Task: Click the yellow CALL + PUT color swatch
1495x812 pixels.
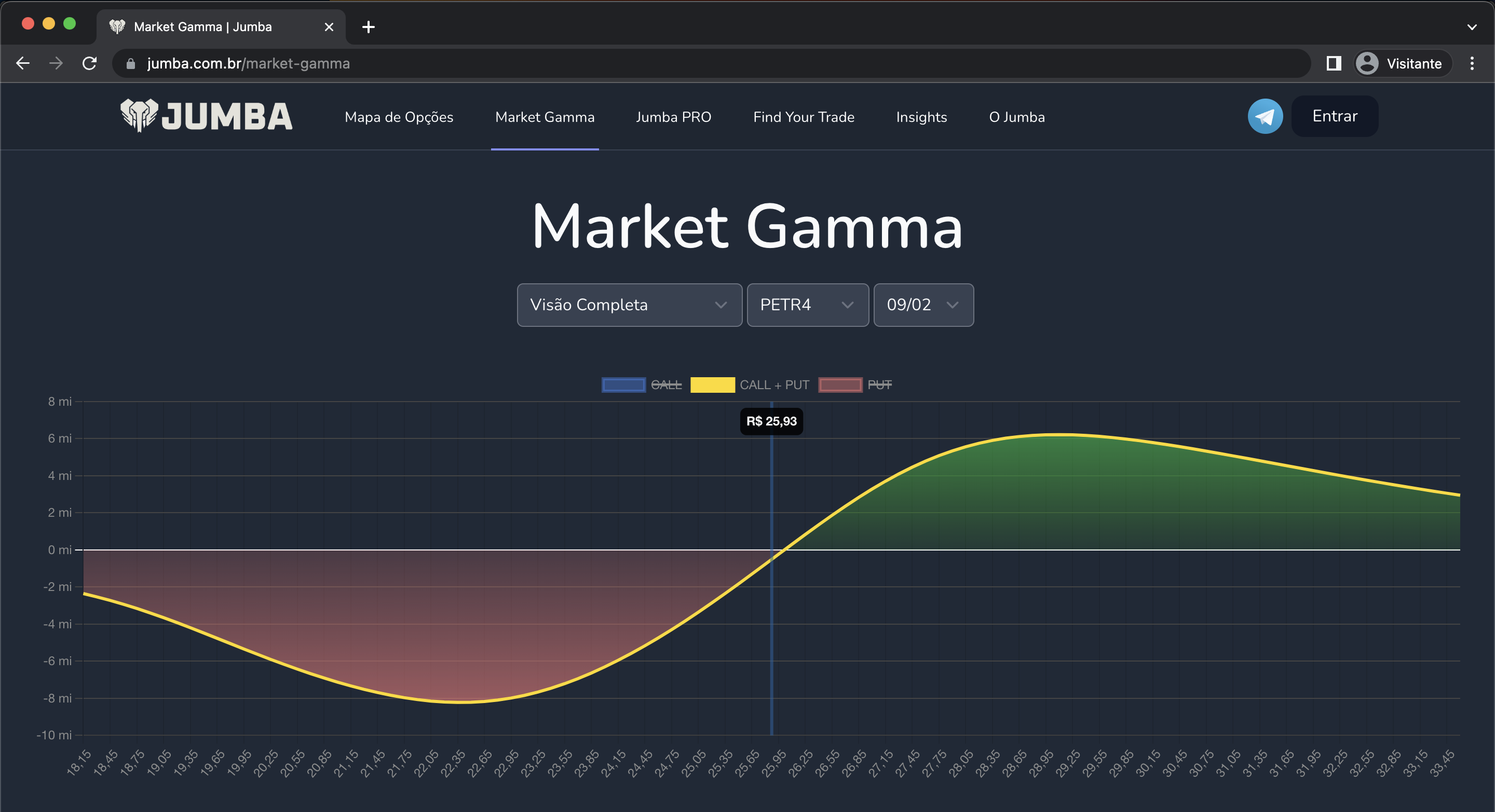Action: (x=713, y=384)
